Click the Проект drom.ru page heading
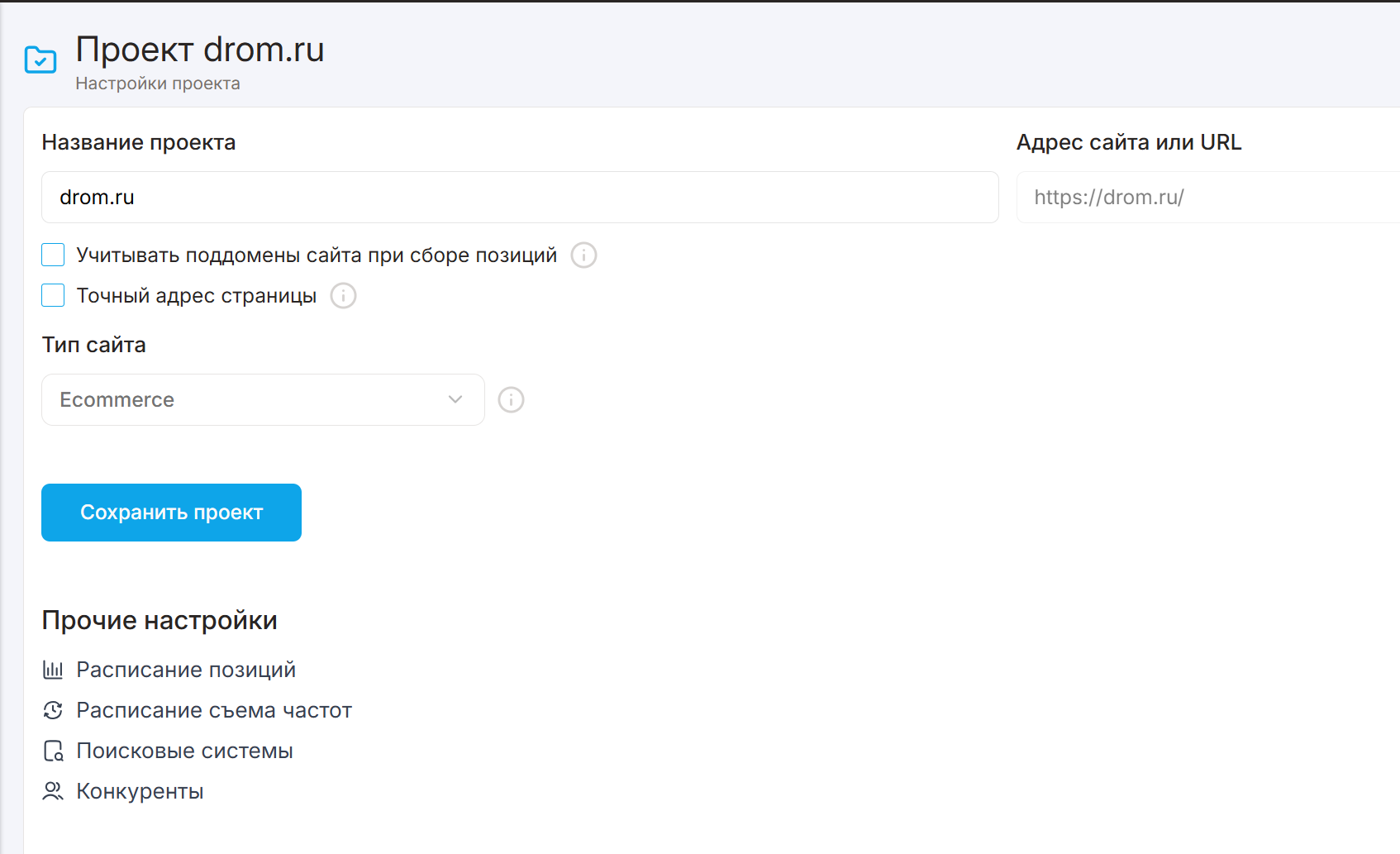1400x854 pixels. click(x=200, y=50)
